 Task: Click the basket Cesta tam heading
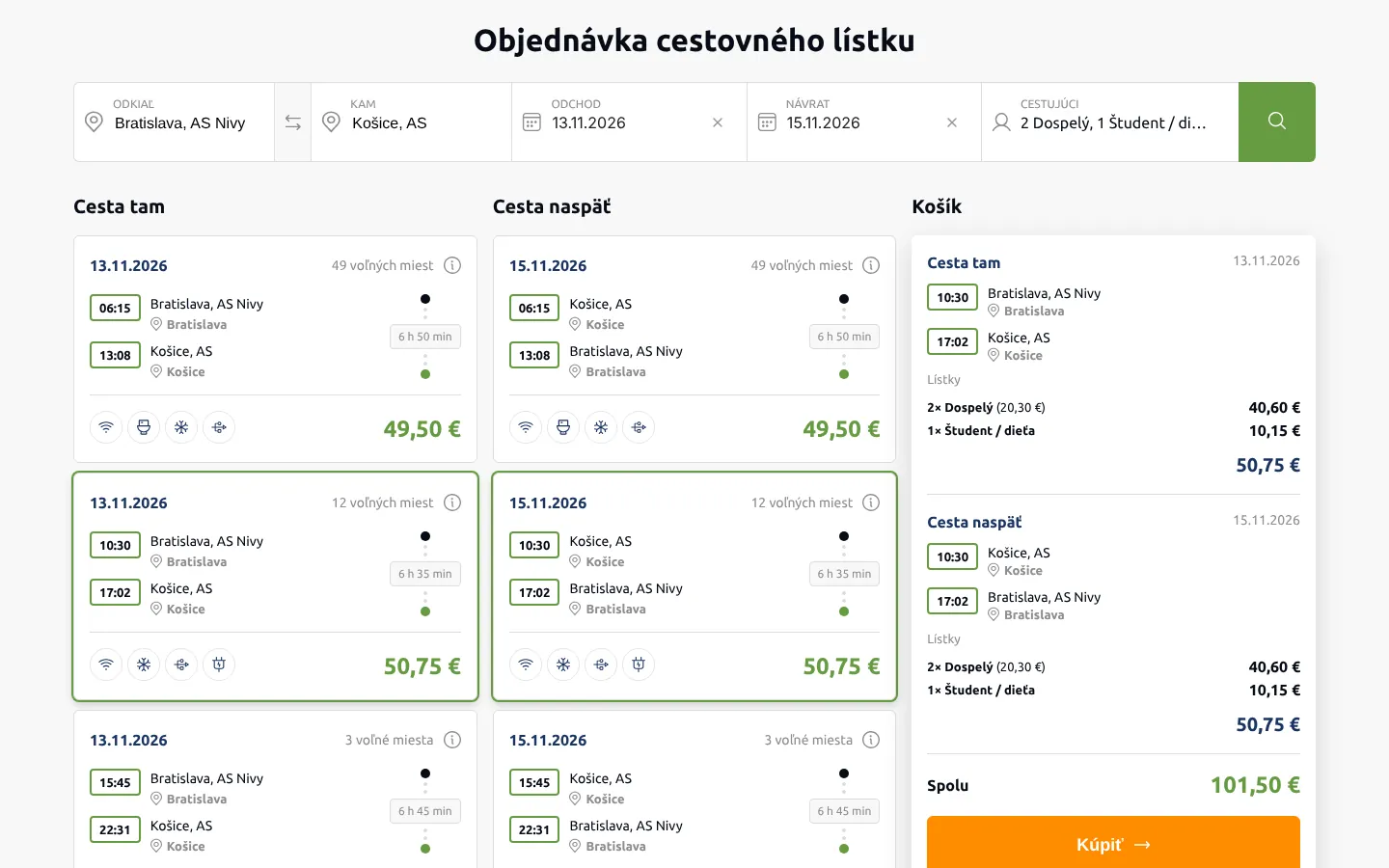[964, 262]
